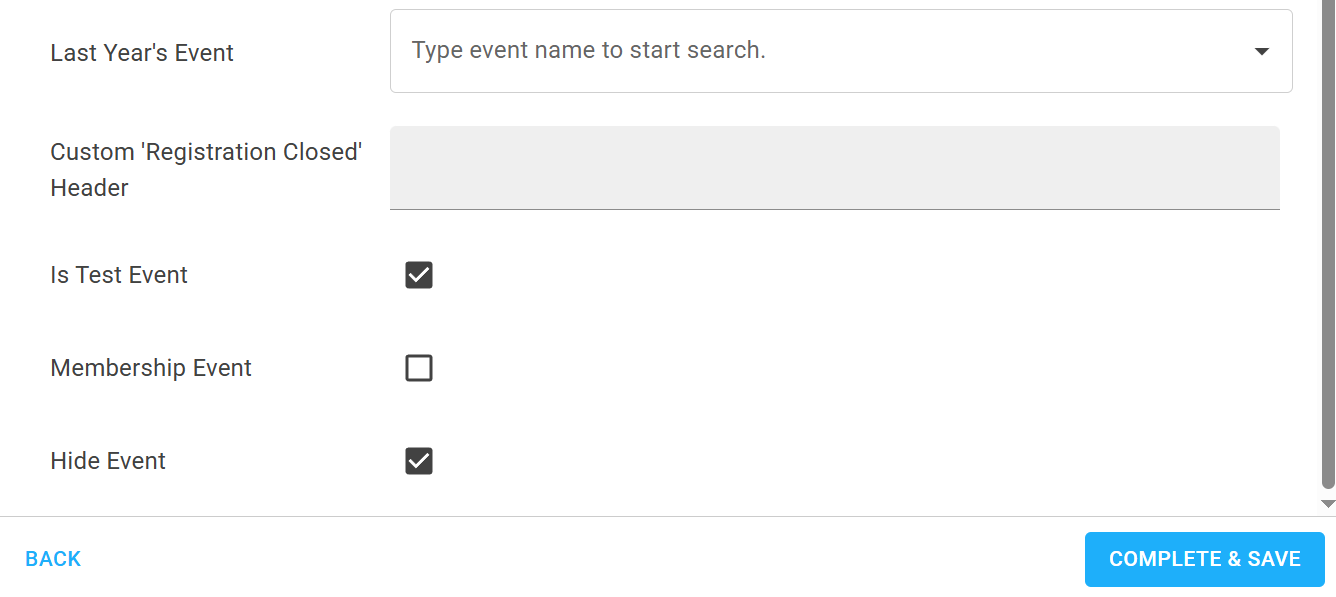Click the Is Test Event label text
The height and width of the screenshot is (597, 1336).
[118, 274]
